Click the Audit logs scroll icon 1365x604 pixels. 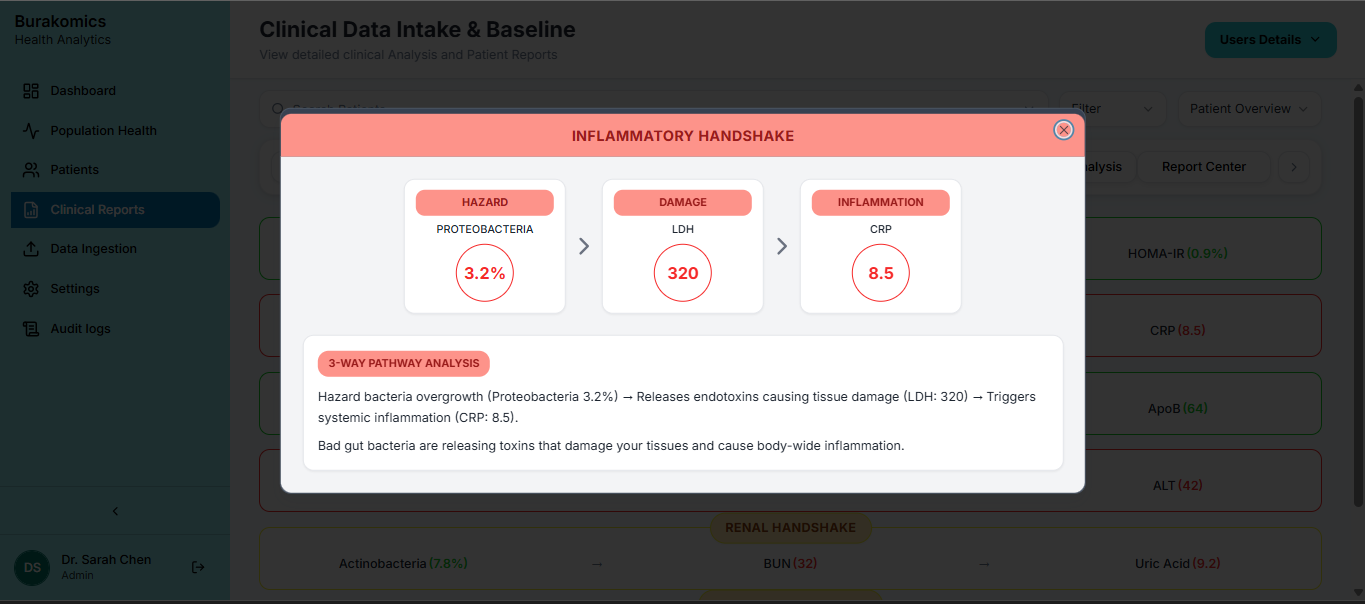pos(31,329)
